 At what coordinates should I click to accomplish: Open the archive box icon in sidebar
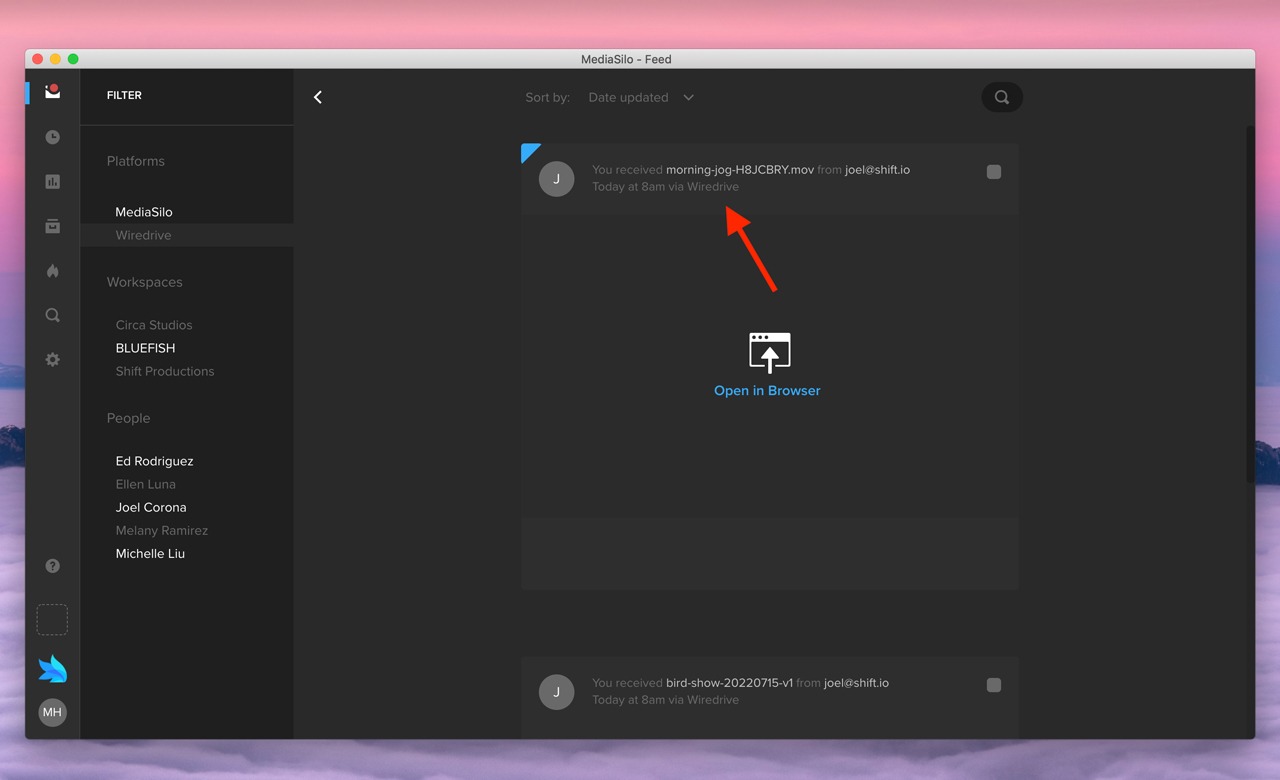point(53,226)
